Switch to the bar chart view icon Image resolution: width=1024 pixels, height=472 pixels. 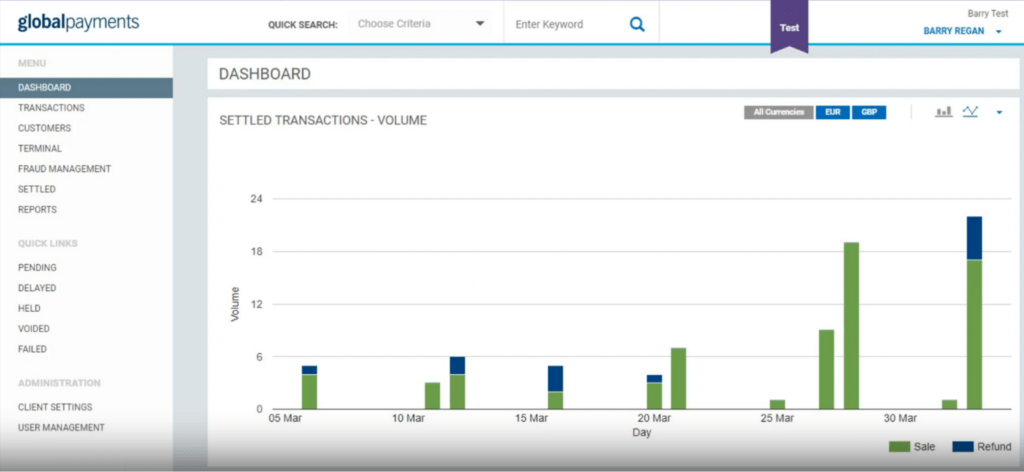pos(944,112)
